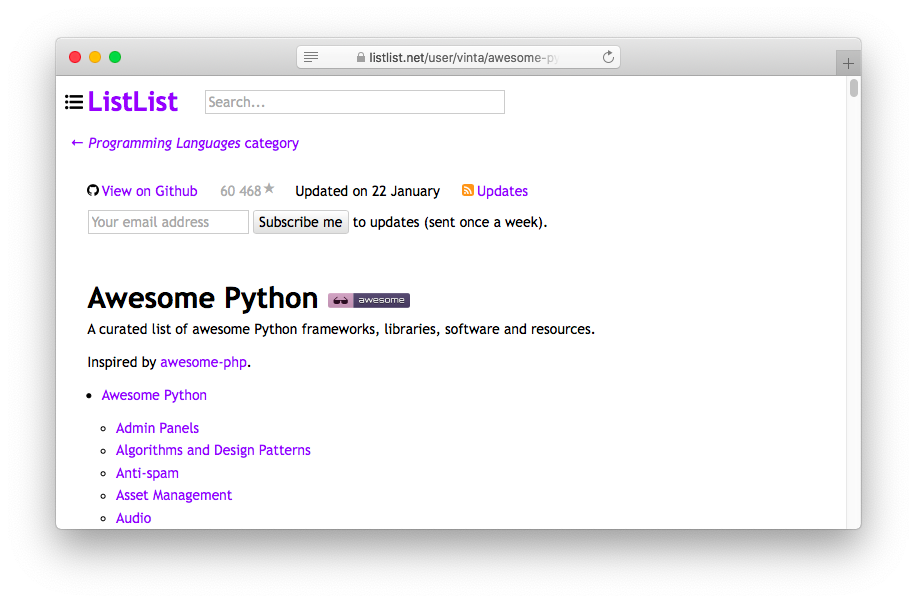Click the GitHub octocat icon
Viewport: 917px width, 603px height.
[x=93, y=191]
